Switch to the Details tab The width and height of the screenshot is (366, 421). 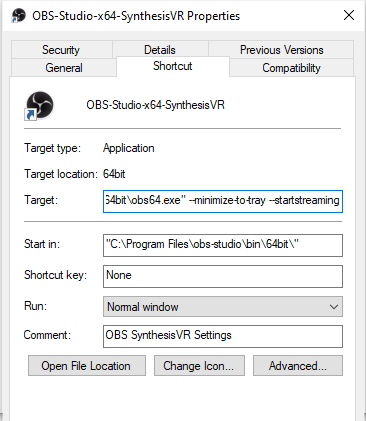pos(160,50)
